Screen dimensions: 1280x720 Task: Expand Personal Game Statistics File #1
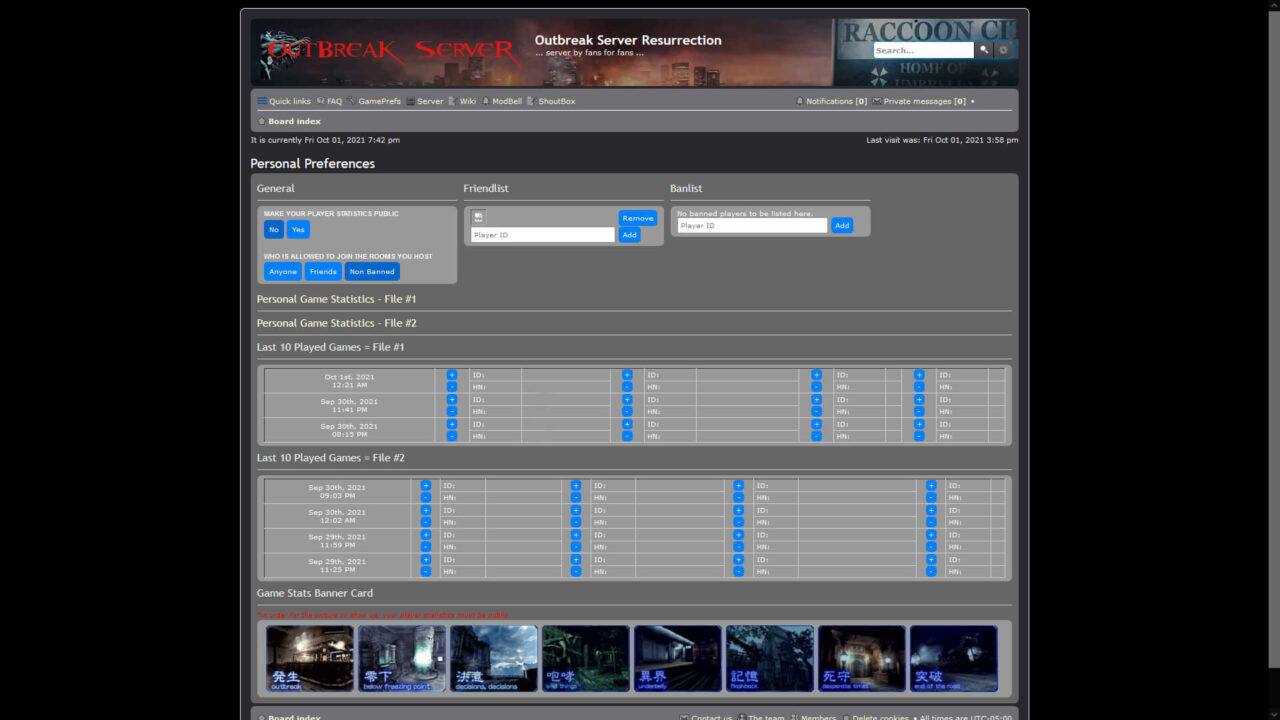coord(336,299)
